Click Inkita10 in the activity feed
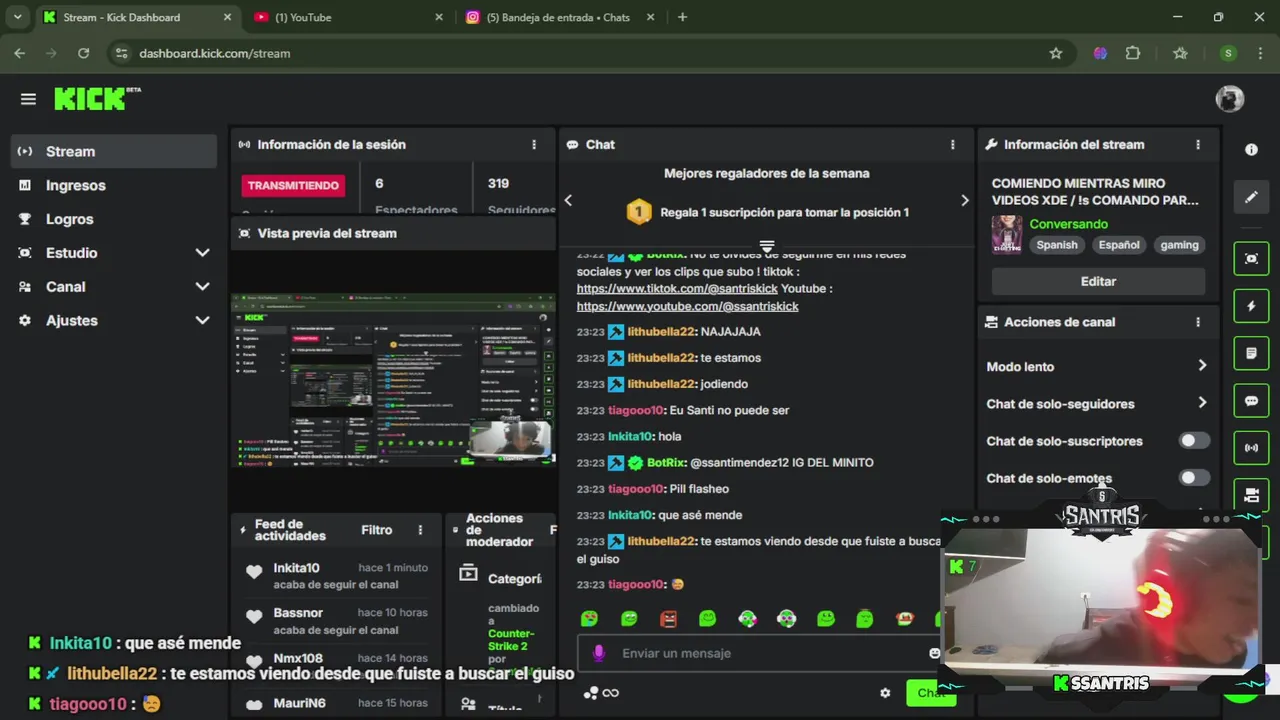Image resolution: width=1280 pixels, height=720 pixels. [296, 568]
